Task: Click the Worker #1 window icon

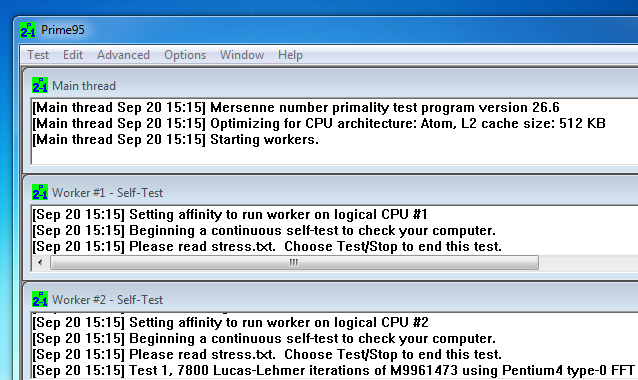Action: click(40, 192)
